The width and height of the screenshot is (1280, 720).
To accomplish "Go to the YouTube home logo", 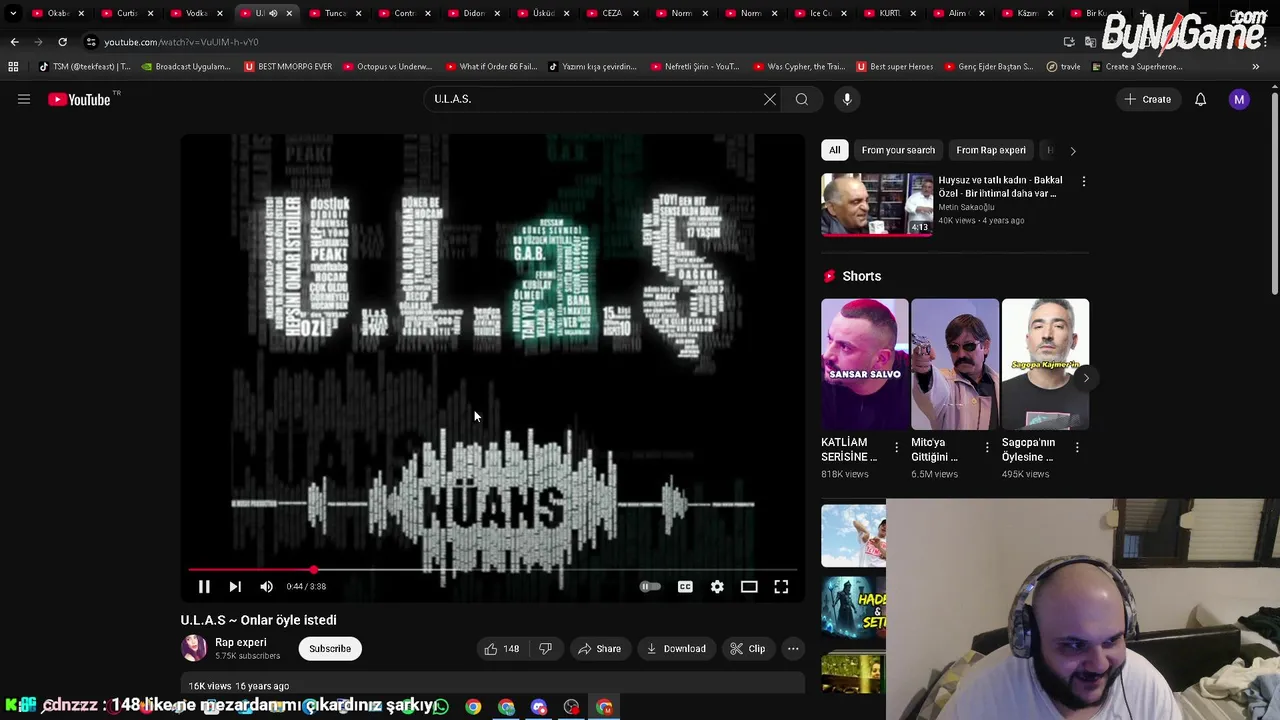I will [79, 99].
